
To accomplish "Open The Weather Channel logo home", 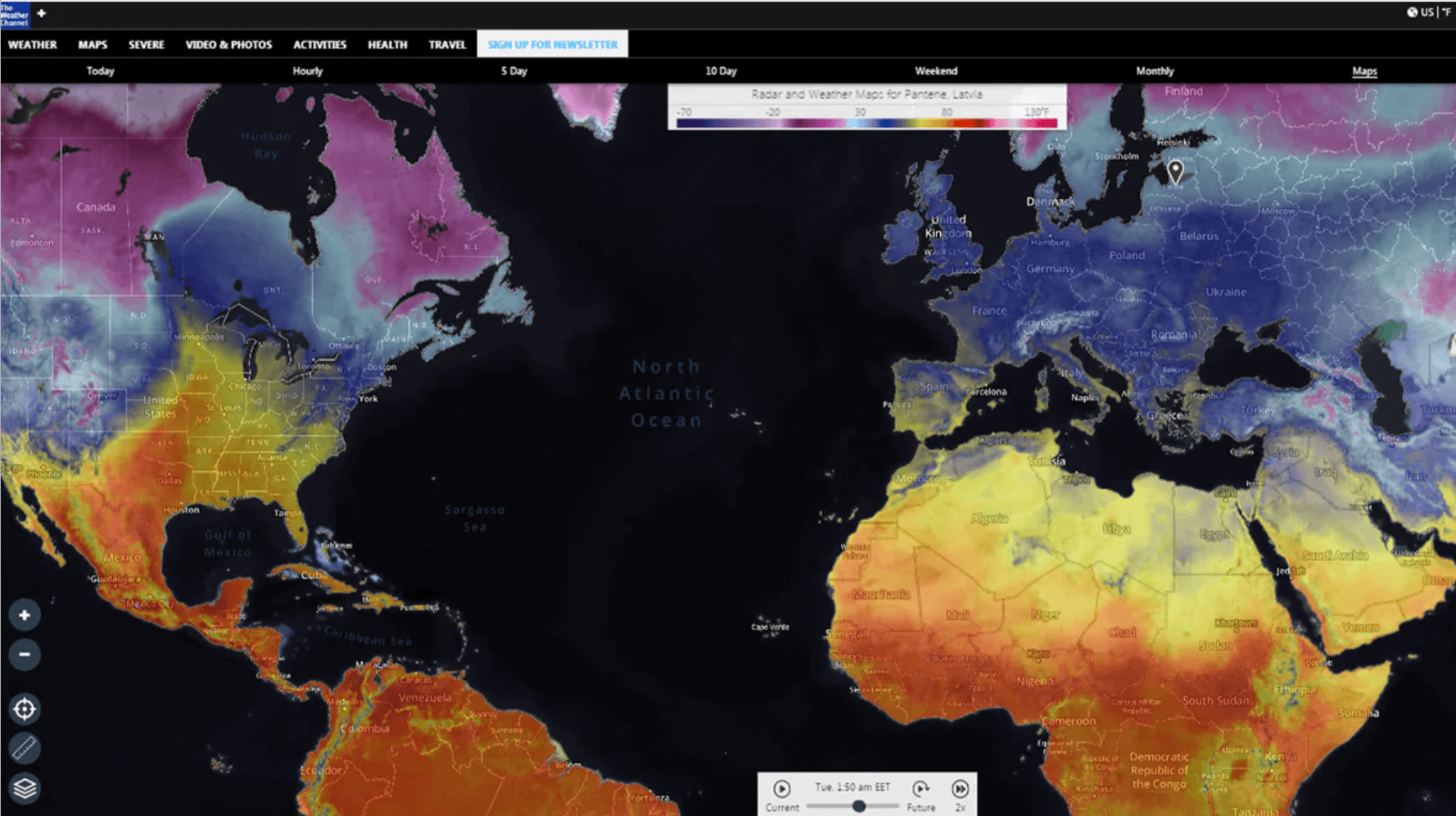I will (15, 14).
